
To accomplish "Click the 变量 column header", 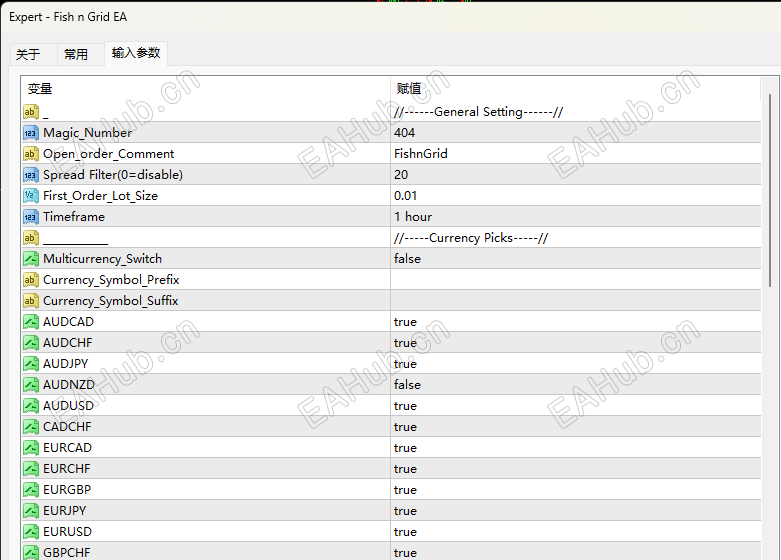I will pos(206,89).
